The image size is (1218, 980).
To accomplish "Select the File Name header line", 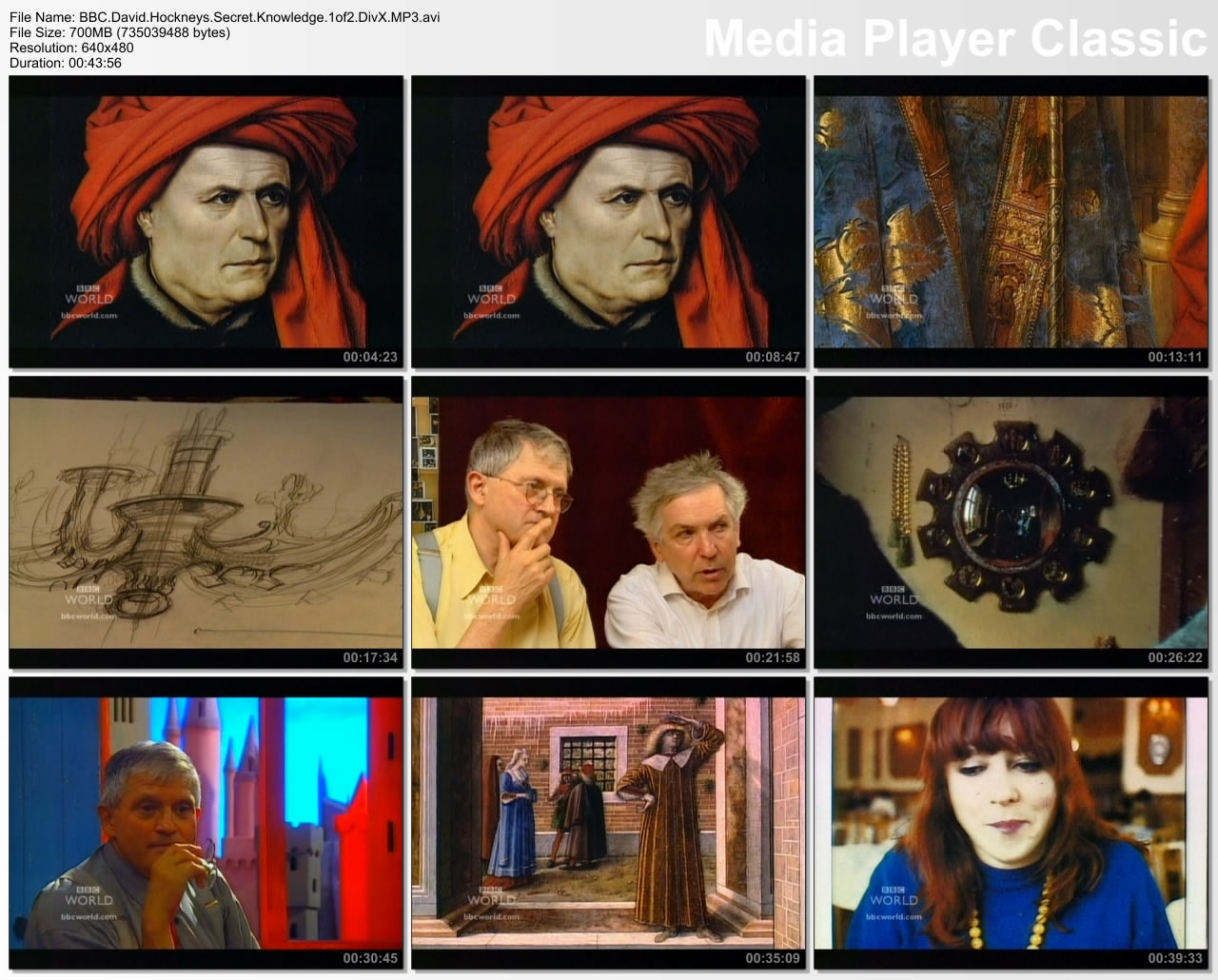I will tap(225, 16).
